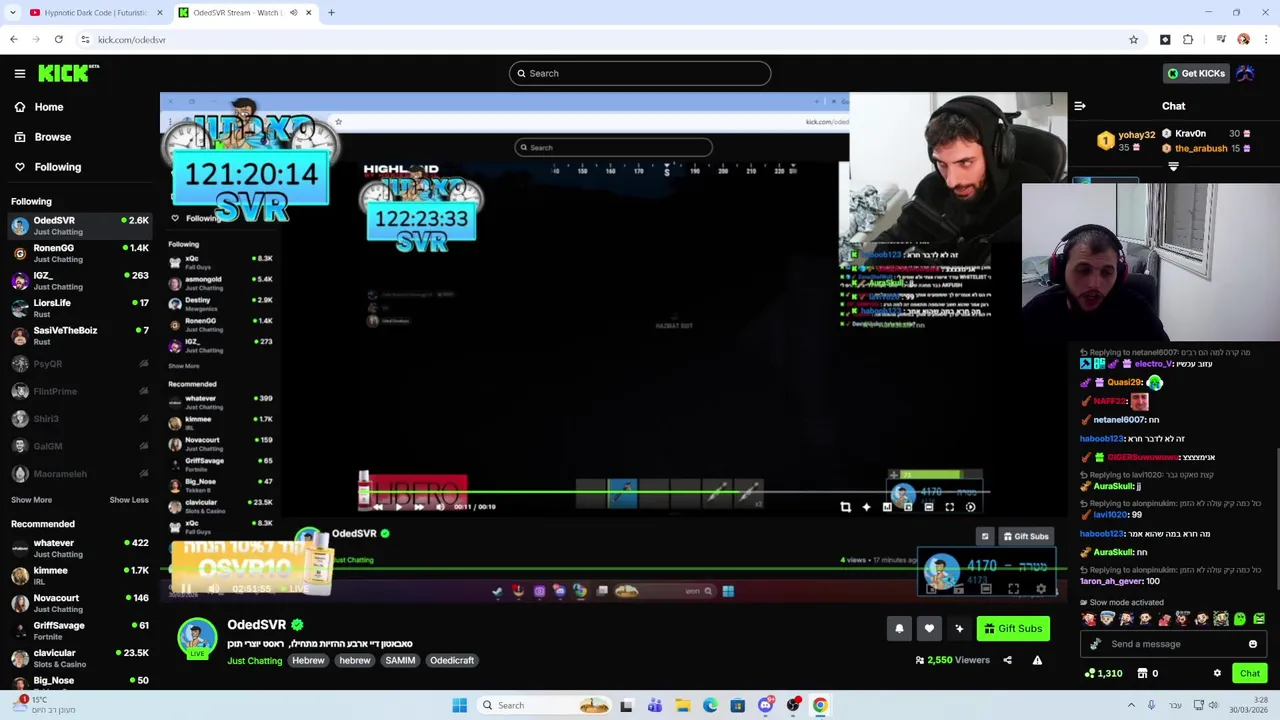The image size is (1280, 720).
Task: Click Get KICKs button
Action: [1196, 73]
